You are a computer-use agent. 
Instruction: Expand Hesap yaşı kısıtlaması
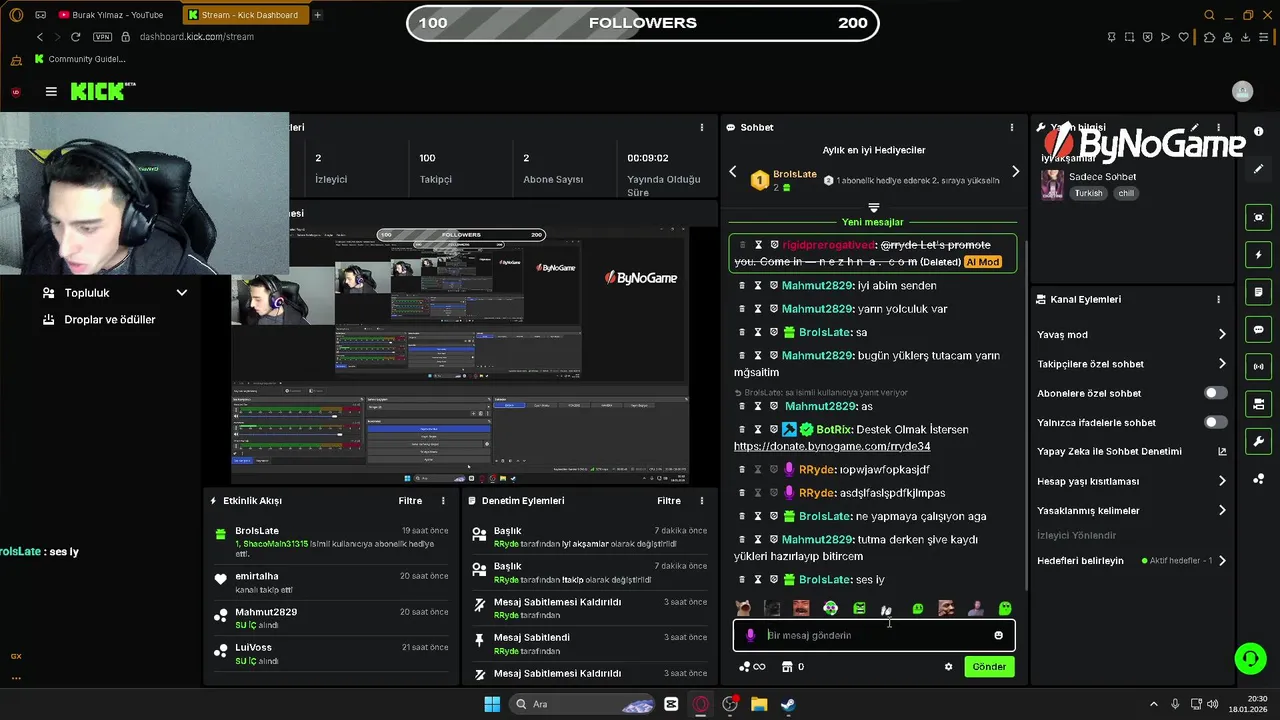1221,481
